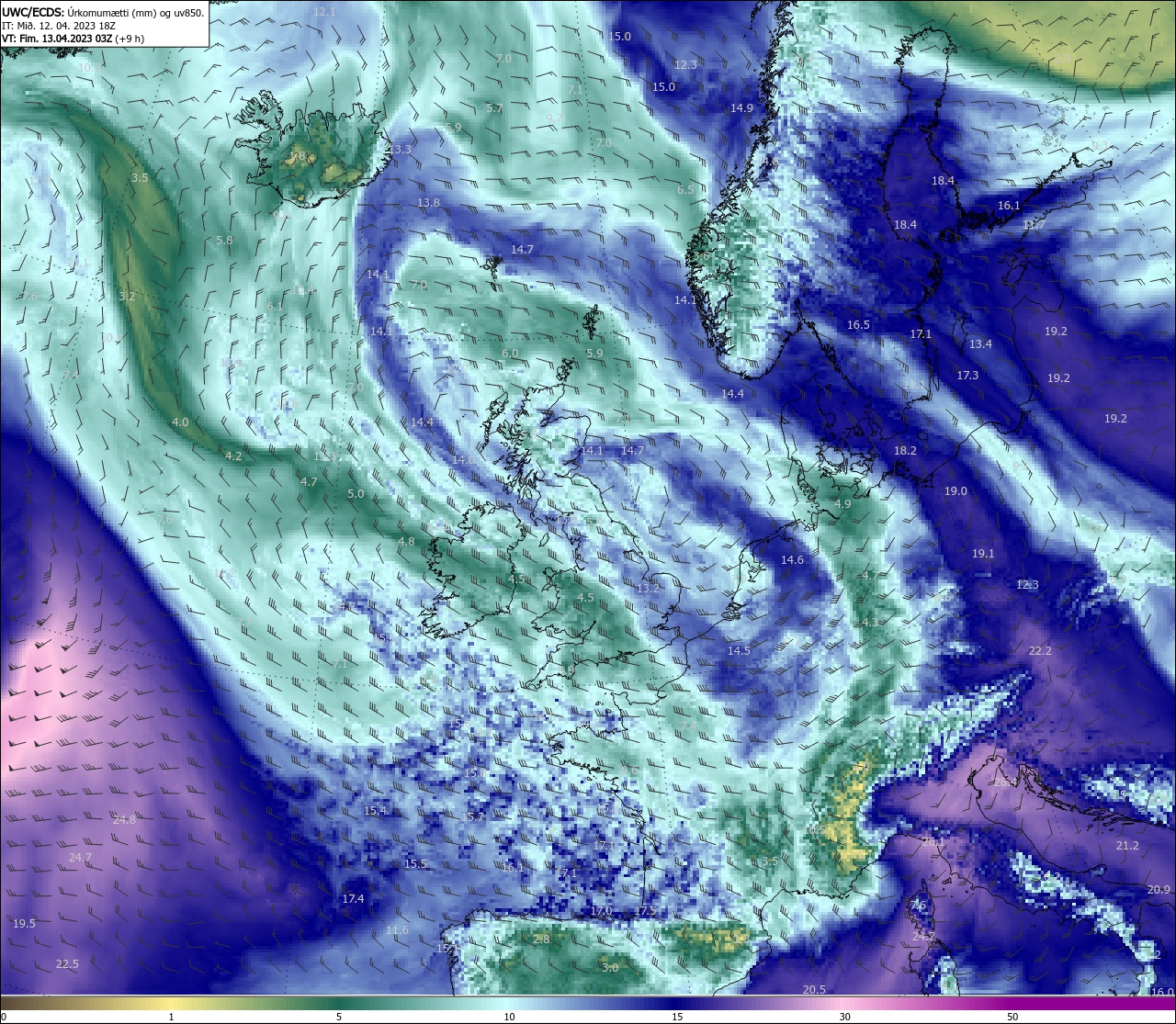Screen dimensions: 1176x1024
Task: Click the 1 mark on the colour scale
Action: pyautogui.click(x=172, y=1017)
